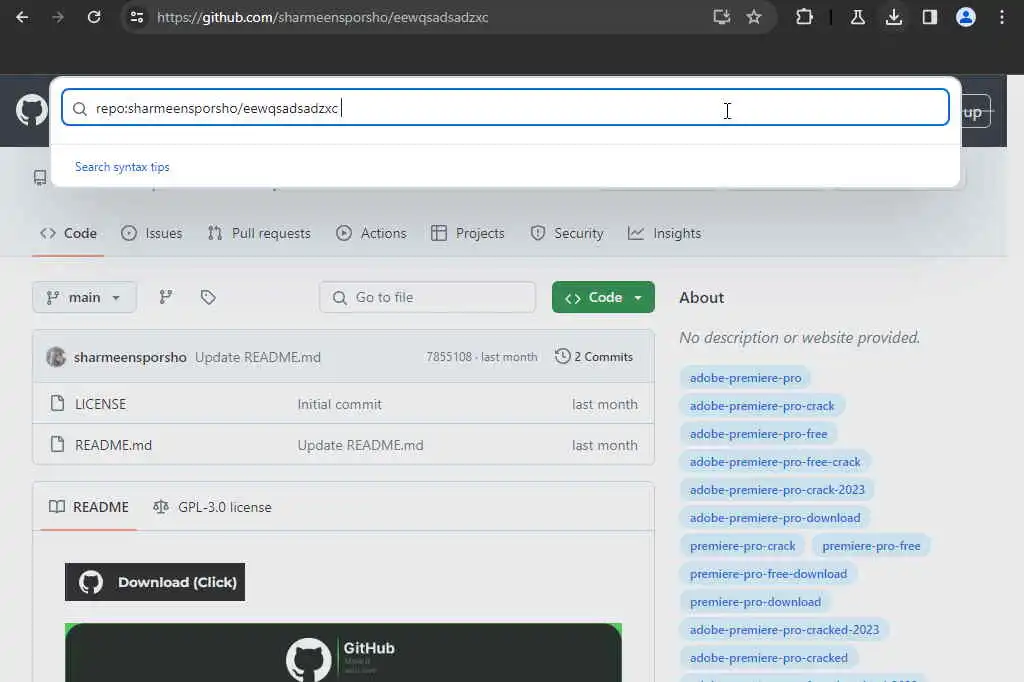The image size is (1024, 682).
Task: Open topic premiere-pro-free-download
Action: click(x=768, y=574)
